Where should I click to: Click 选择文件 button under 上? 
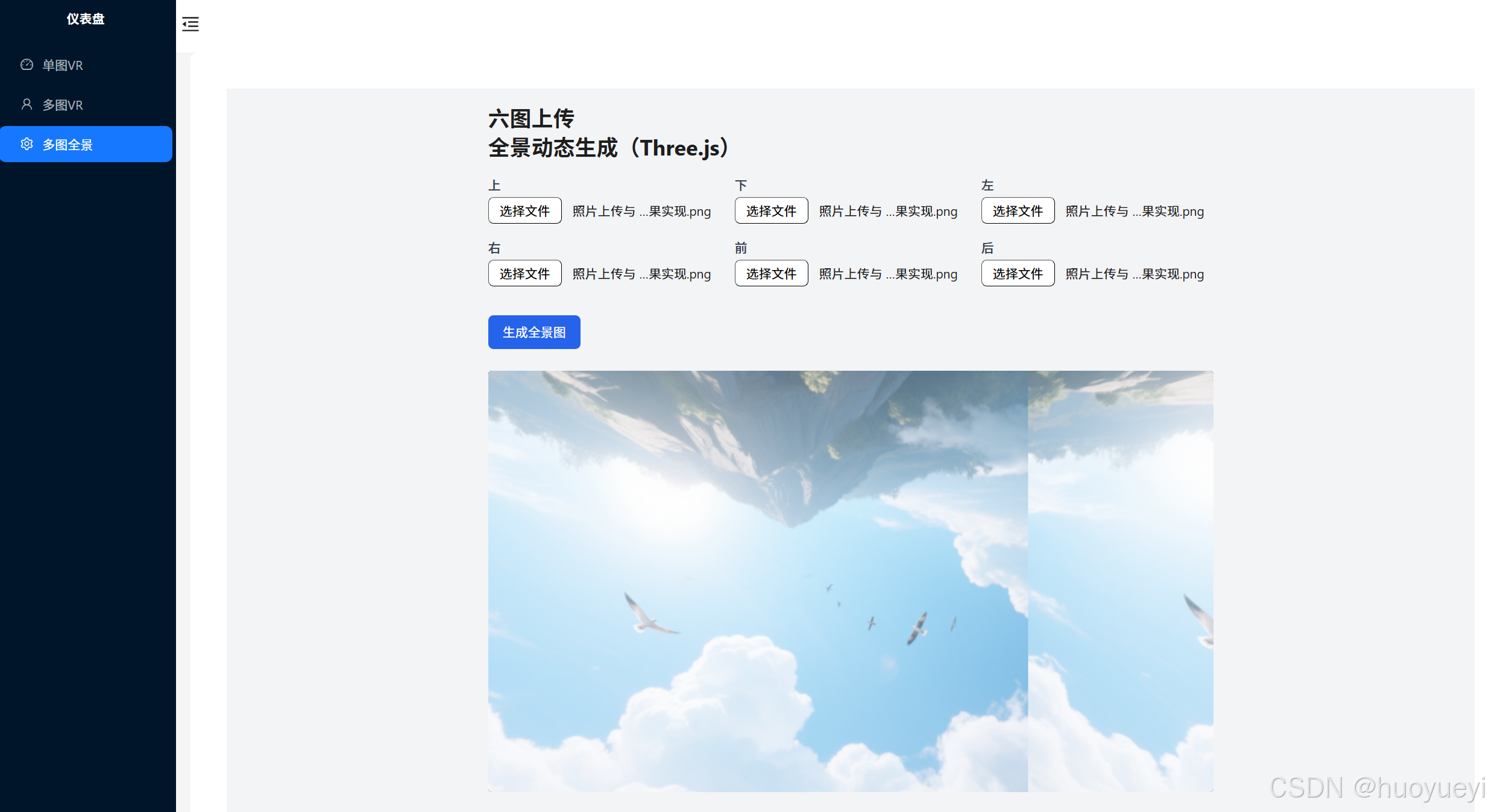524,211
